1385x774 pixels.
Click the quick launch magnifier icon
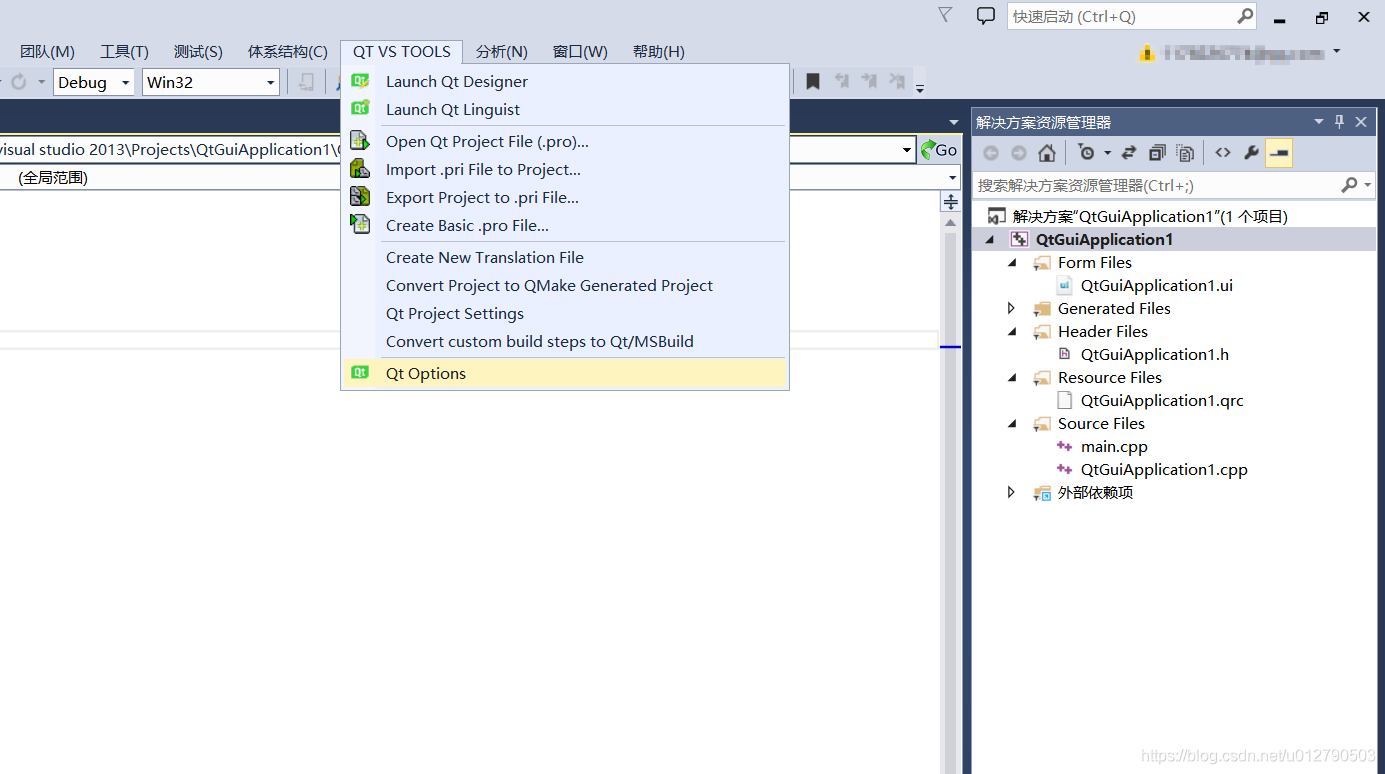1245,16
